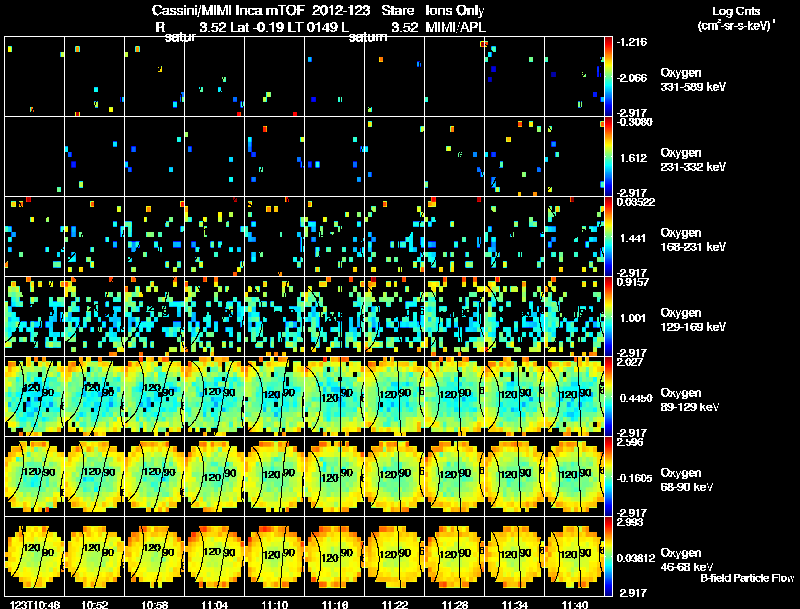Click the Oxygen 168-231 keV label
Viewport: 800px width, 609px height.
[693, 240]
